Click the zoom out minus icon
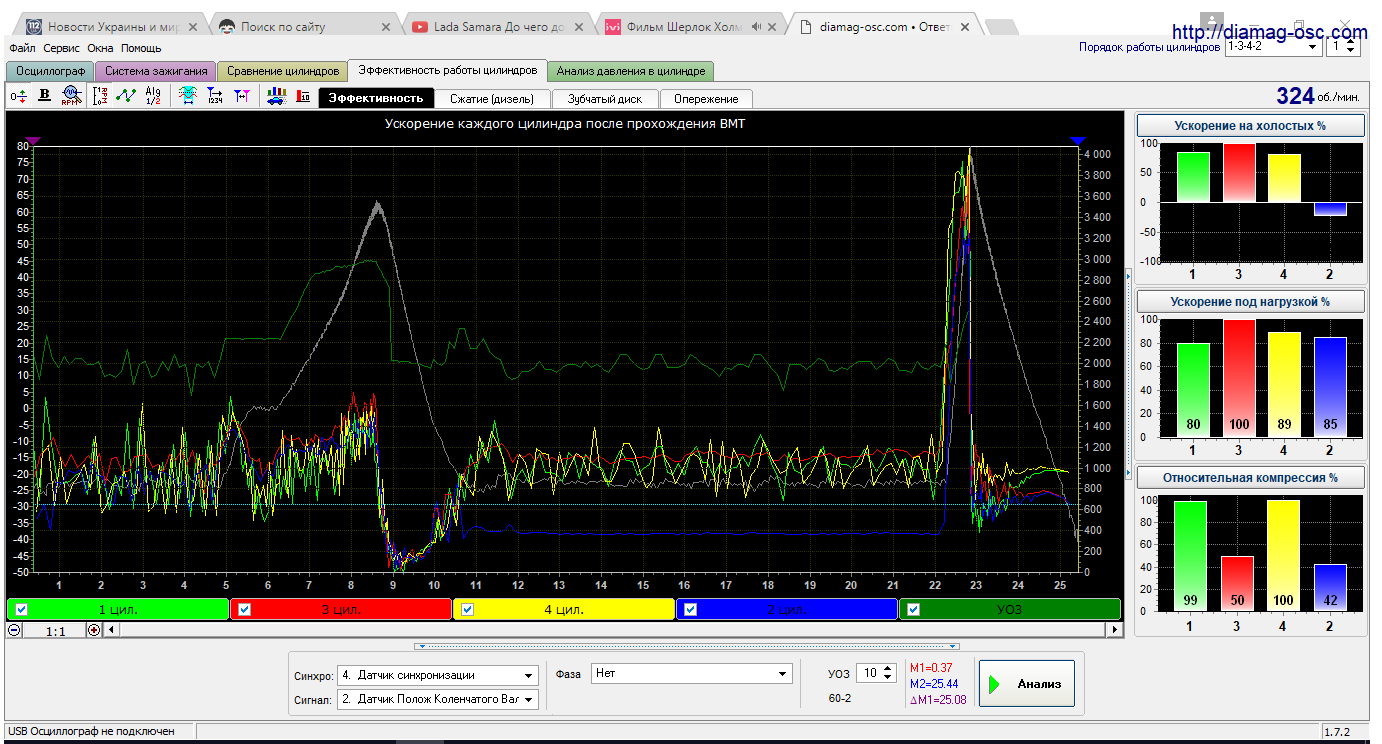Viewport: 1382px width, 744px height. point(14,630)
